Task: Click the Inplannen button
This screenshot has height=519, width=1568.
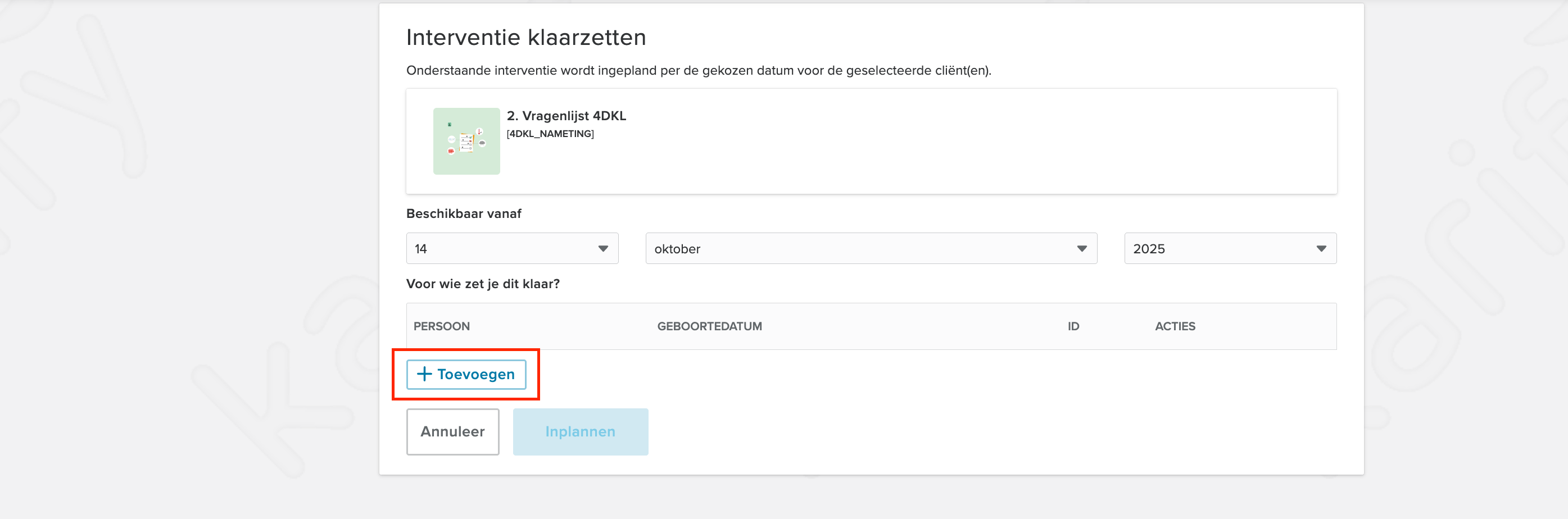Action: pyautogui.click(x=580, y=432)
